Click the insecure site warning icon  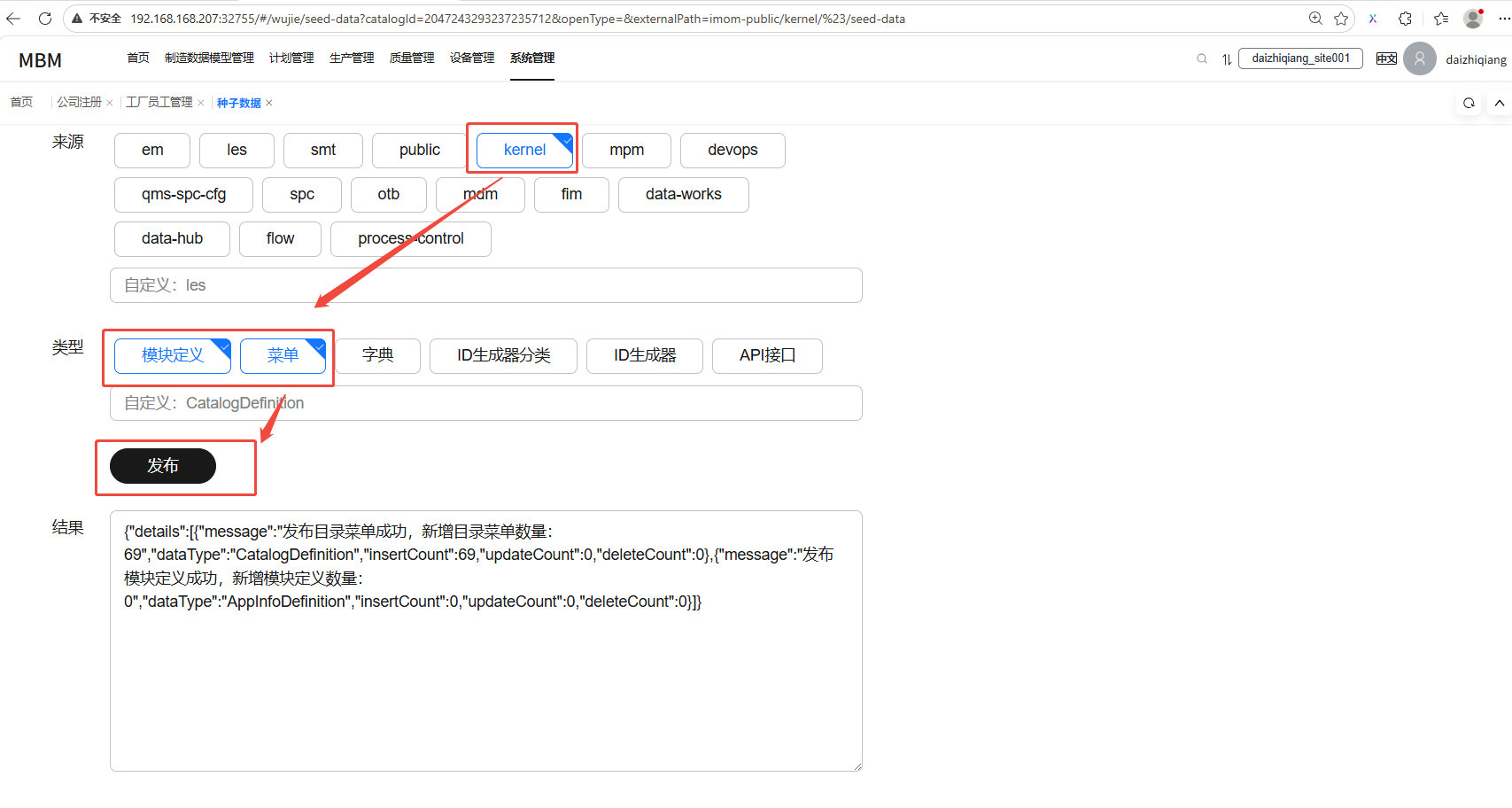pyautogui.click(x=77, y=18)
